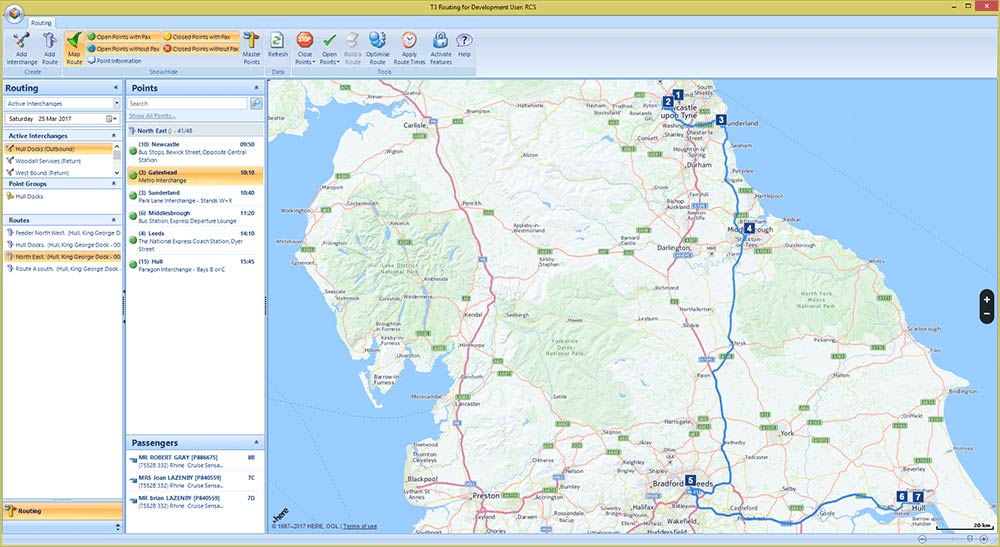Zoom in with map plus button
Viewport: 1000px width, 547px height.
coord(987,300)
